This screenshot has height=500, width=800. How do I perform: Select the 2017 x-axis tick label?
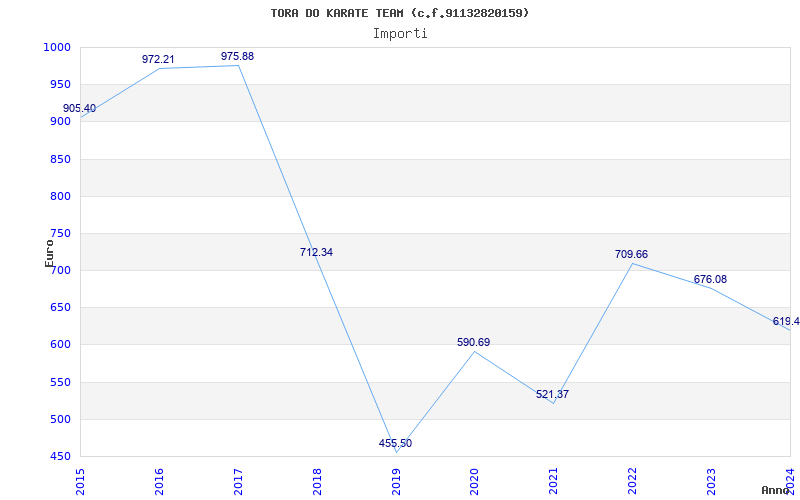(x=238, y=481)
